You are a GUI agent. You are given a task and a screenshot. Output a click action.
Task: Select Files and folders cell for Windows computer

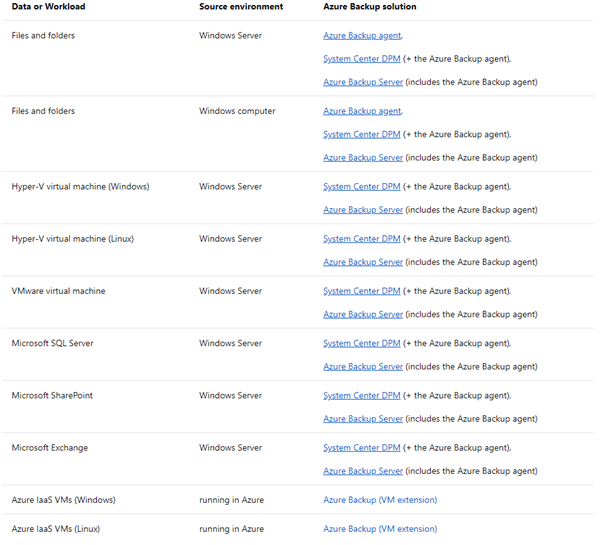point(43,111)
